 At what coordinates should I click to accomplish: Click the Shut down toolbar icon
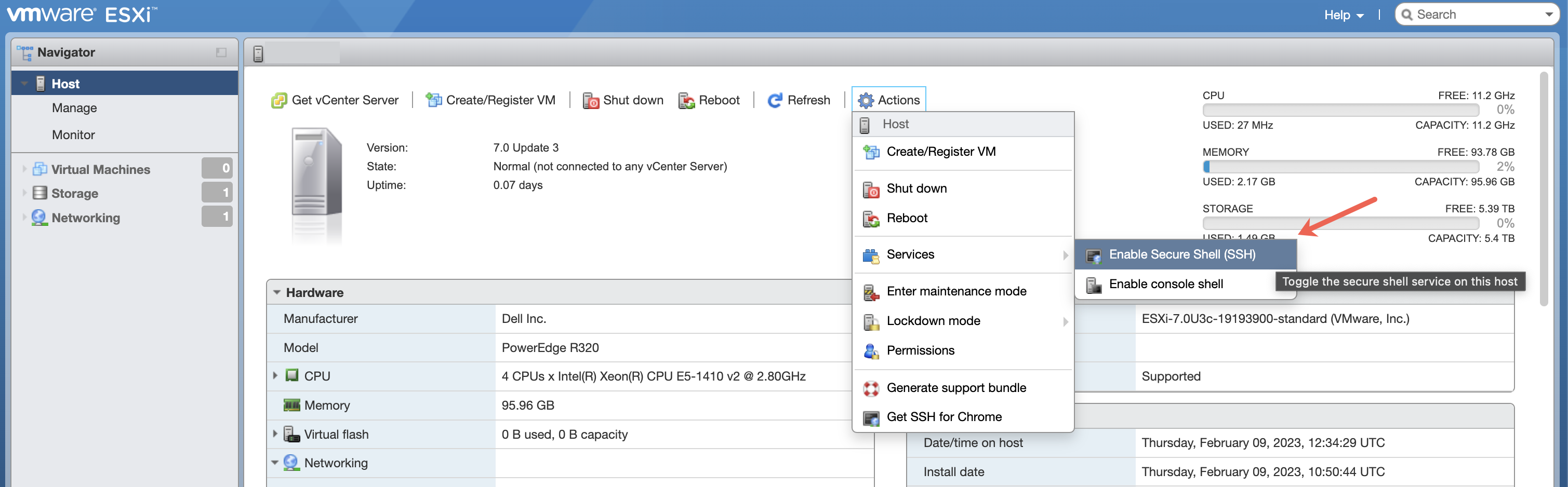590,100
